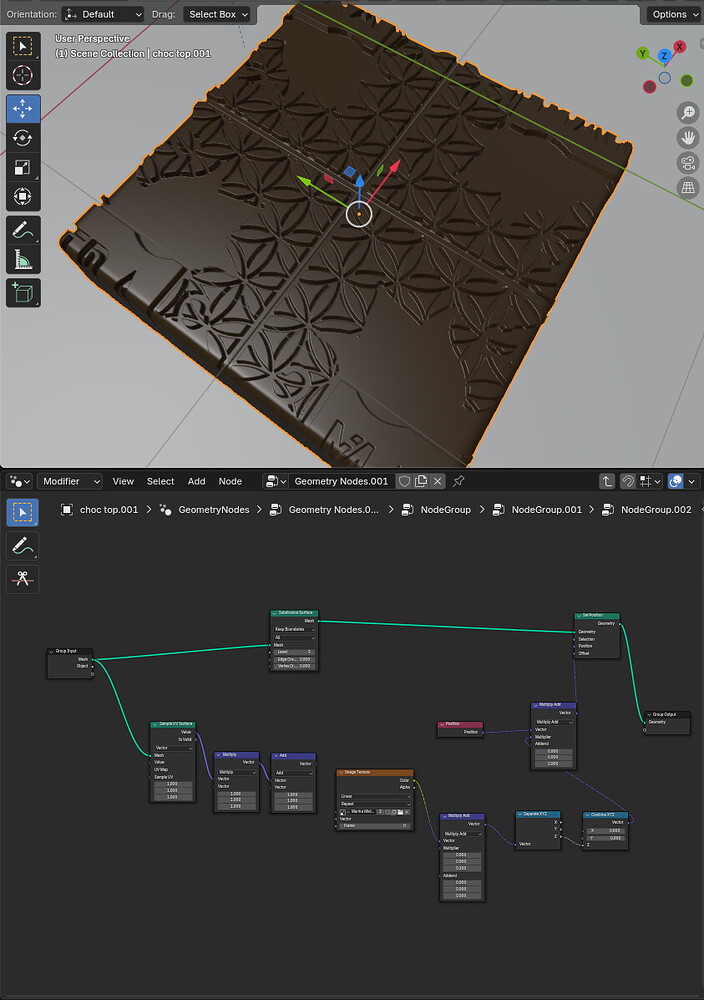This screenshot has width=704, height=1000.
Task: Select the Move tool
Action: (x=23, y=108)
